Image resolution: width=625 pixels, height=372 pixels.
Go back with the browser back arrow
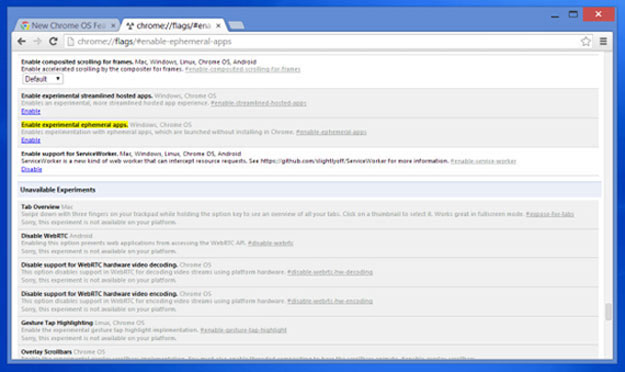click(22, 41)
